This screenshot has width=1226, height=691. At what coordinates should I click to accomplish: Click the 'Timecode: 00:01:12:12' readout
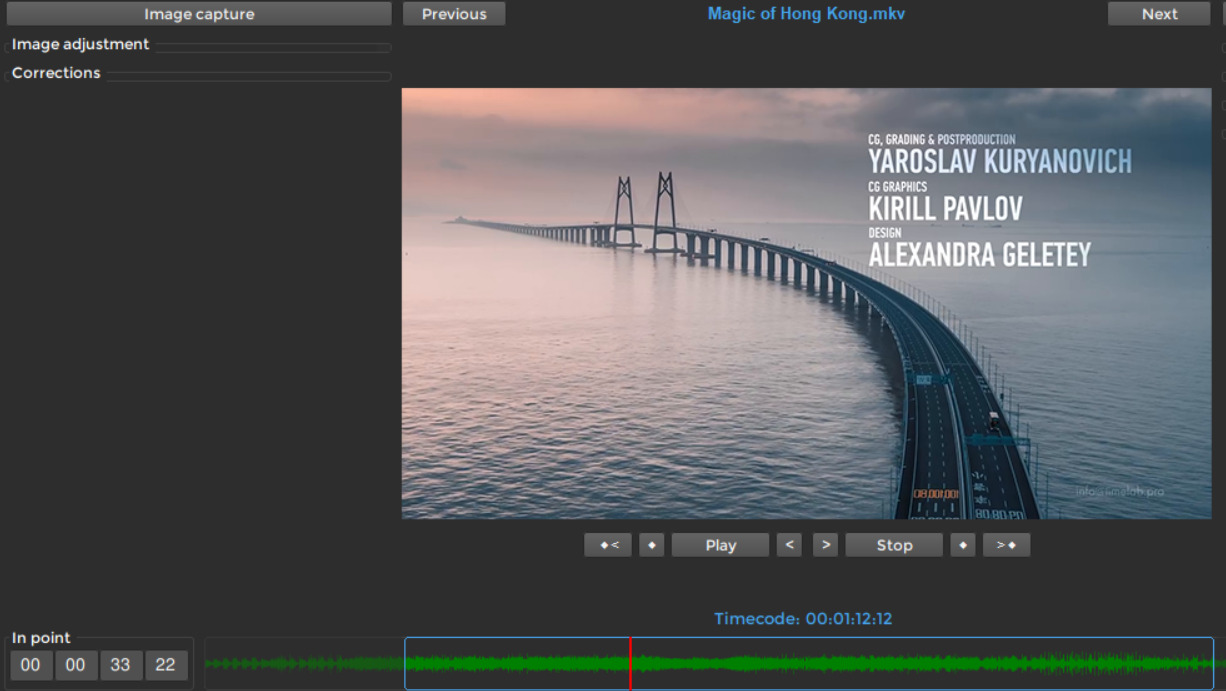[803, 619]
